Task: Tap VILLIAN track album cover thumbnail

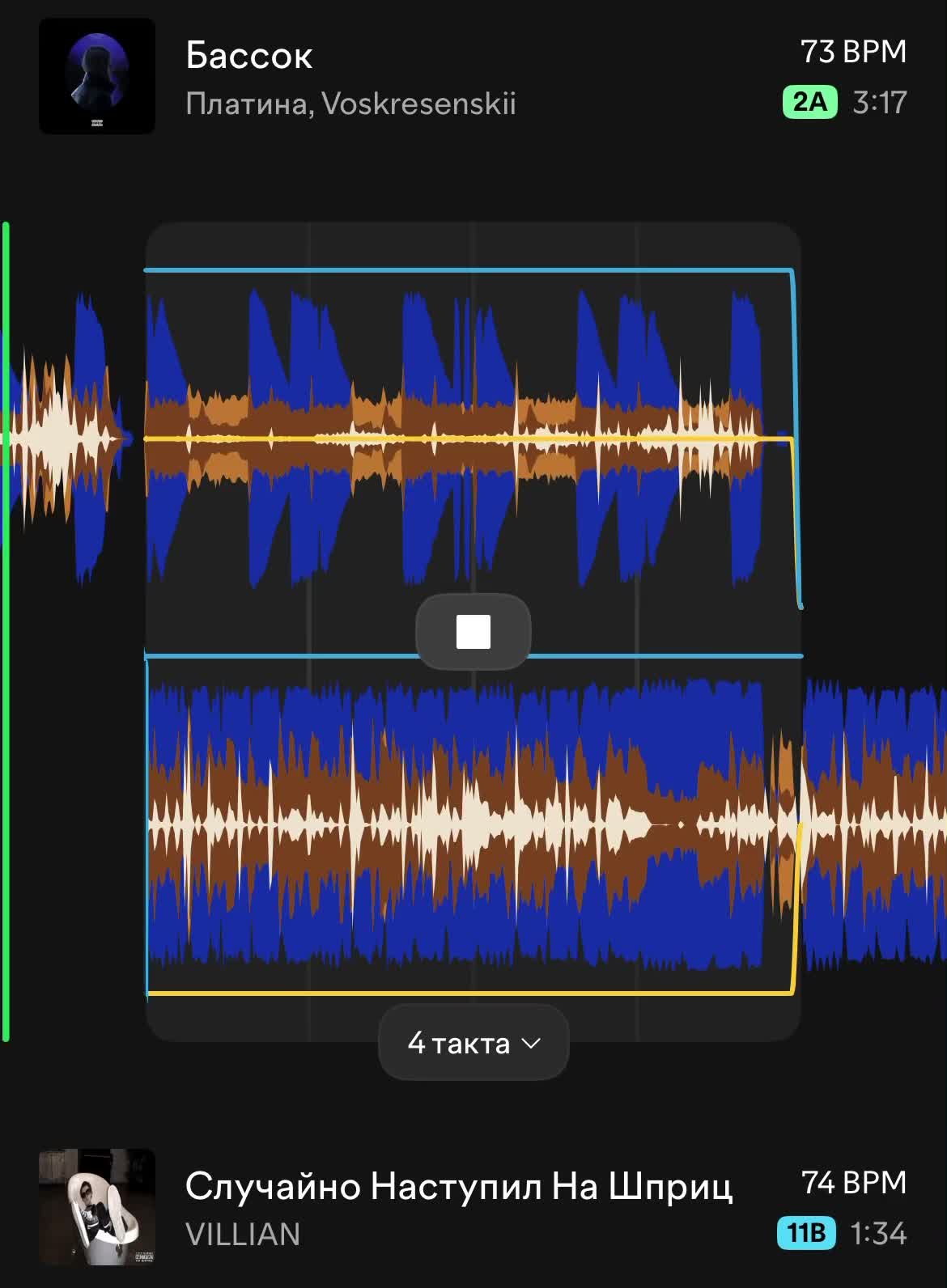Action: tap(97, 1206)
